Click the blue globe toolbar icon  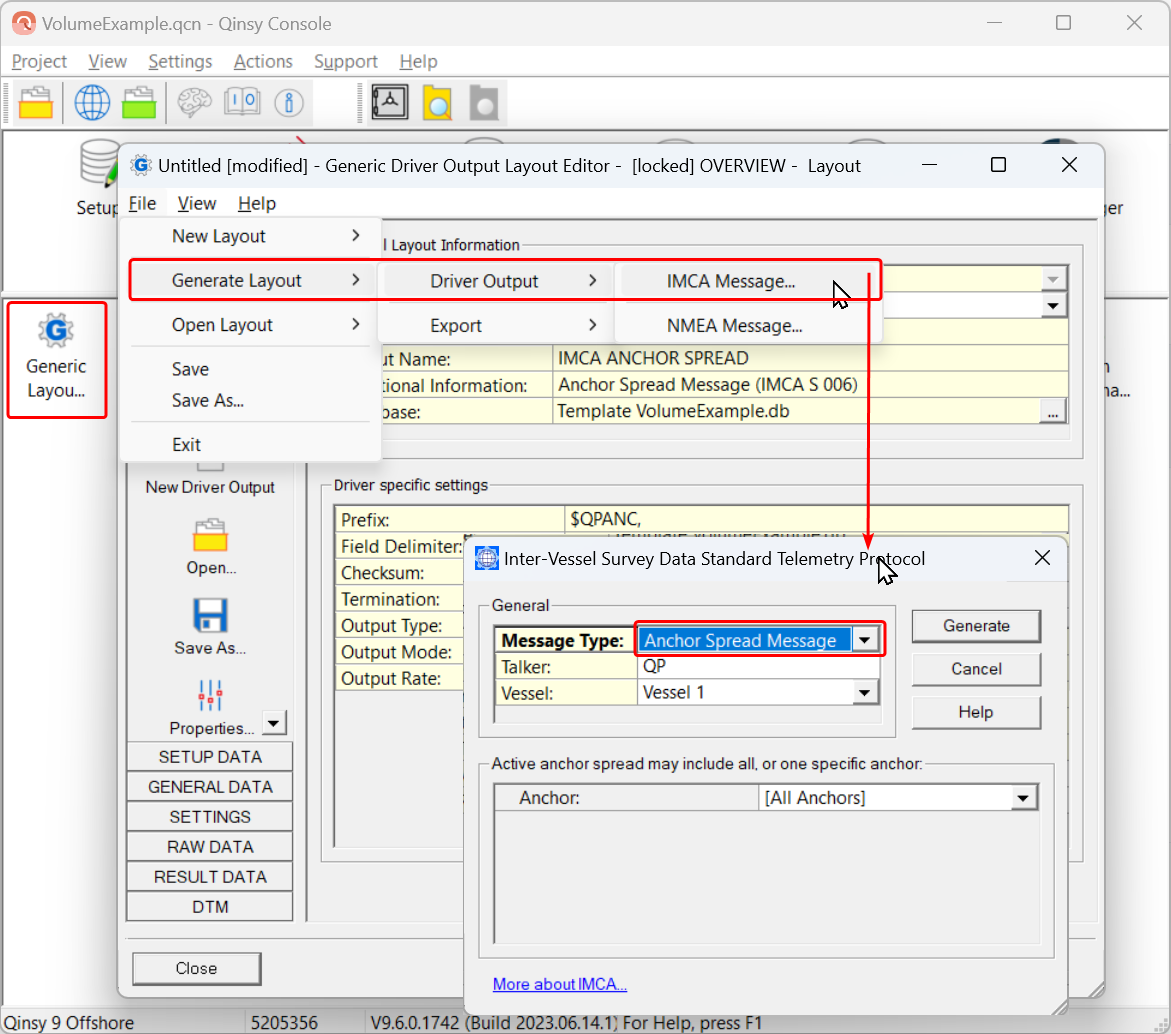point(92,102)
